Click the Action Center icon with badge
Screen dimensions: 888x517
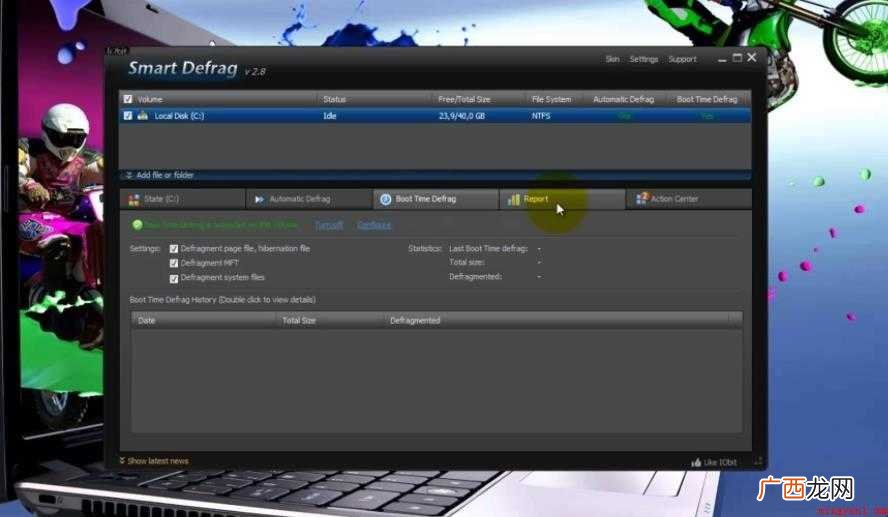(642, 198)
